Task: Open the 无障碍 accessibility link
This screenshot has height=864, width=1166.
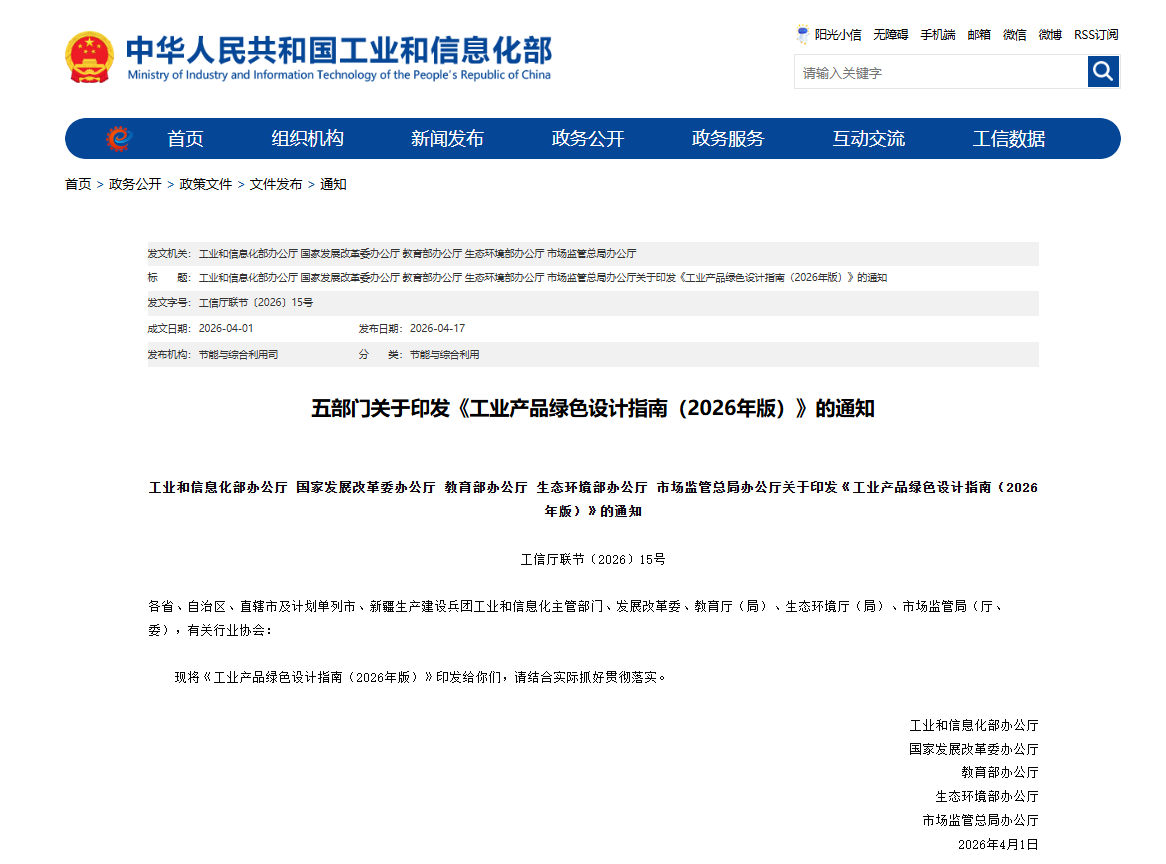Action: [x=891, y=35]
